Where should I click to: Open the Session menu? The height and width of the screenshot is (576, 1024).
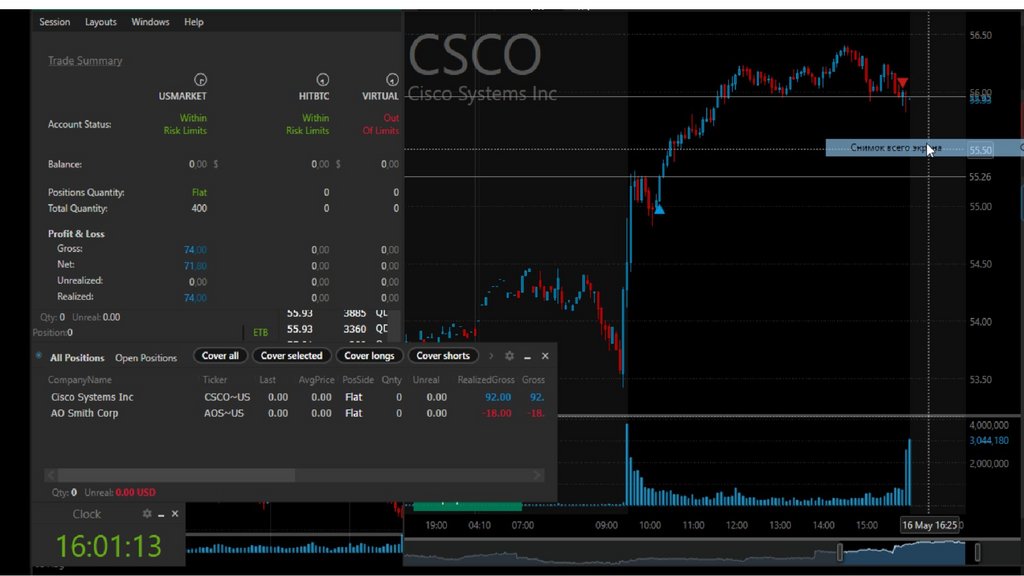coord(54,22)
